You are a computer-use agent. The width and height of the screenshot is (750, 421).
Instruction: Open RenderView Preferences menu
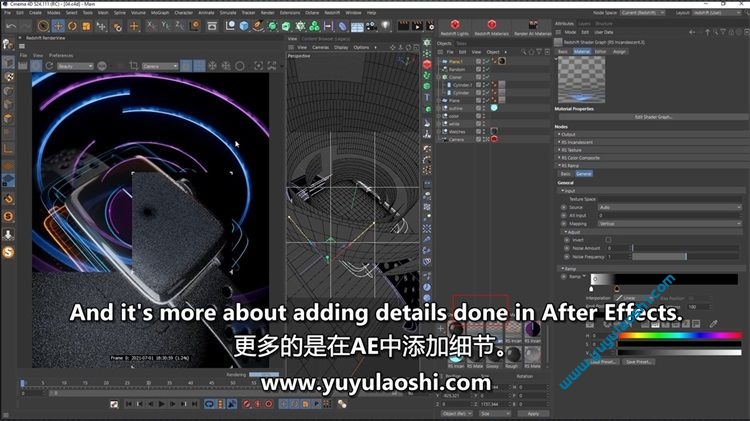click(x=61, y=55)
